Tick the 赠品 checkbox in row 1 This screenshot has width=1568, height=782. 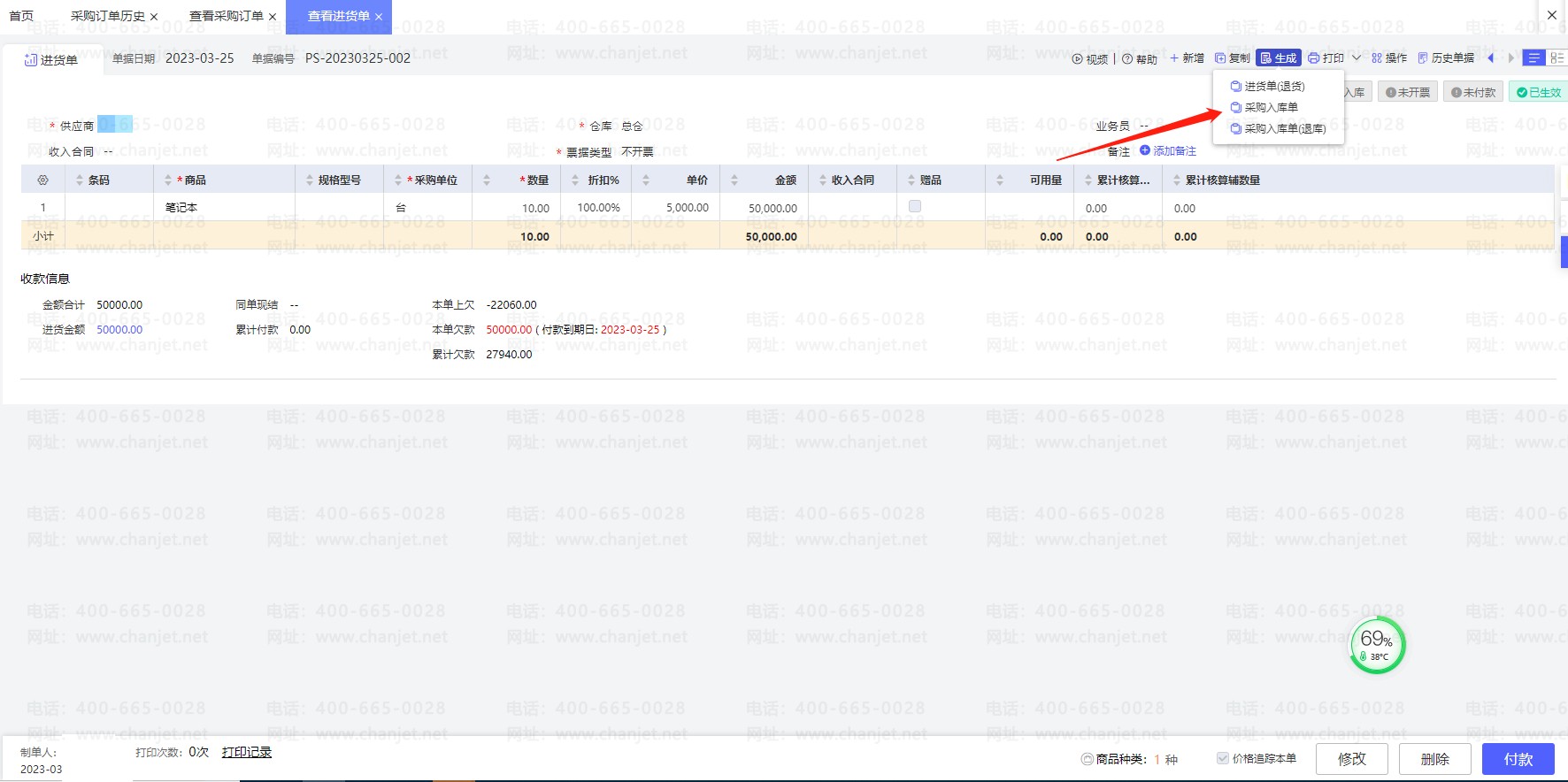[915, 206]
